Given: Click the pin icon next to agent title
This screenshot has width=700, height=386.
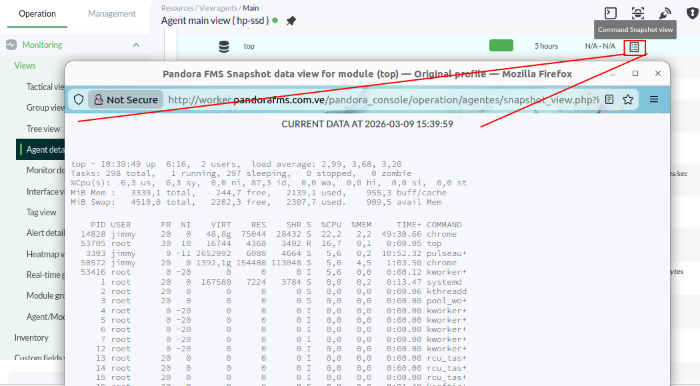Looking at the screenshot, I should [x=291, y=21].
